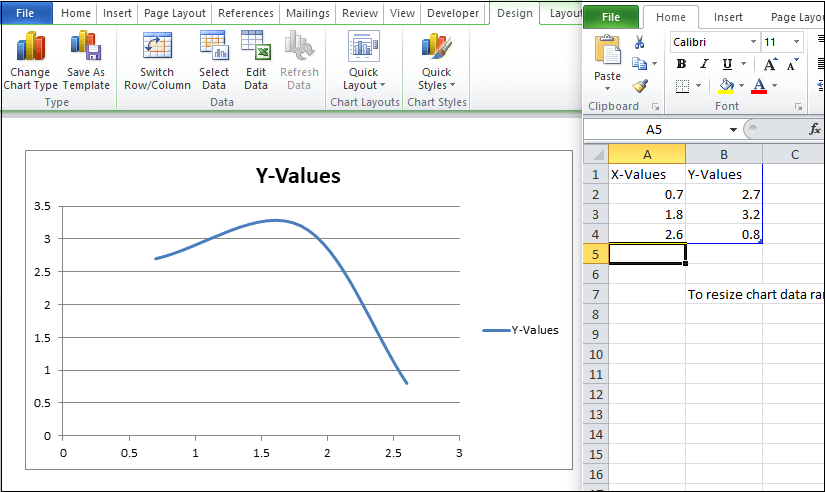Open the Mailings tab

[x=308, y=13]
